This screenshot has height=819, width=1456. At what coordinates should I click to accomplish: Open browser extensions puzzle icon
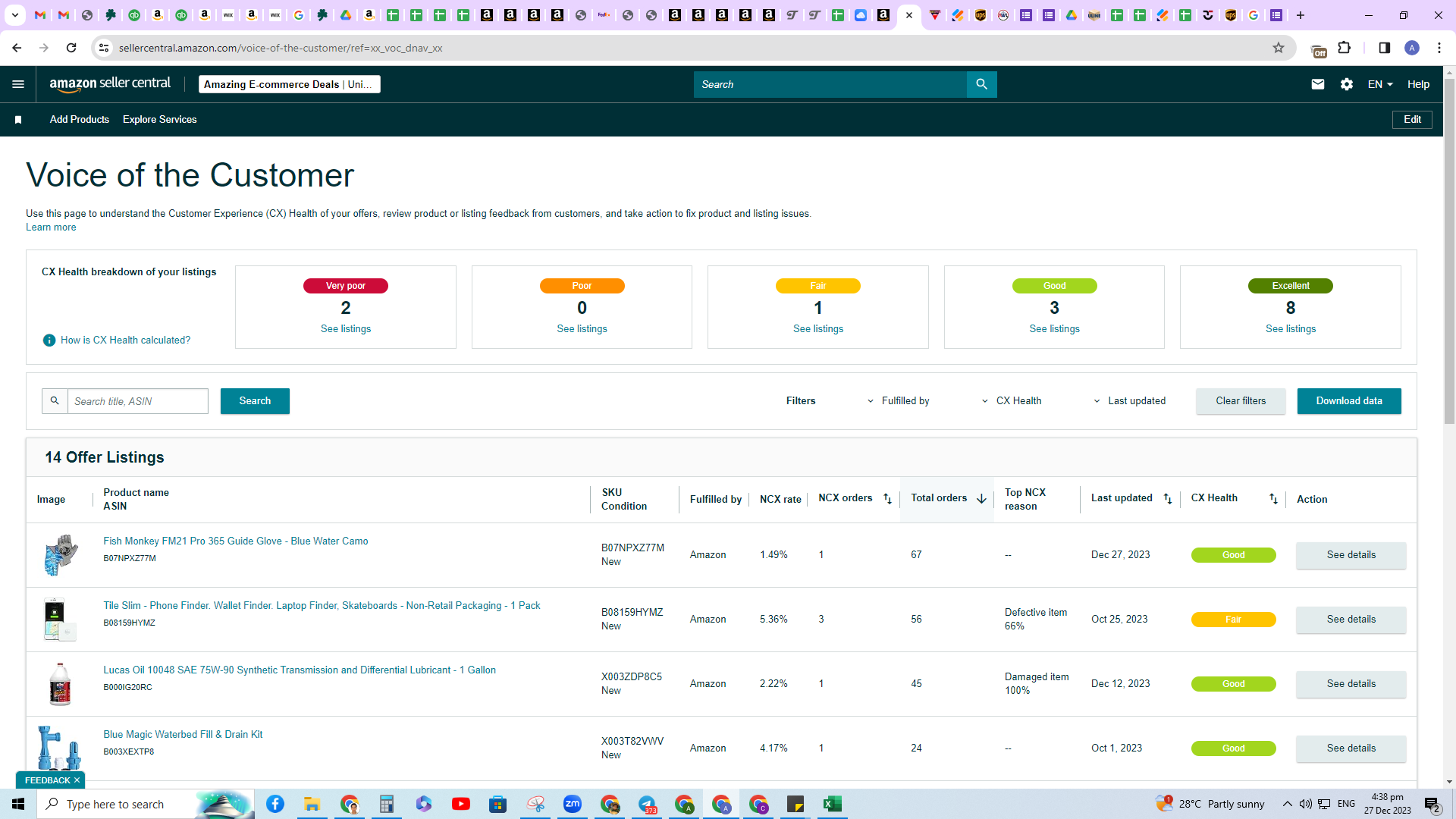1345,48
